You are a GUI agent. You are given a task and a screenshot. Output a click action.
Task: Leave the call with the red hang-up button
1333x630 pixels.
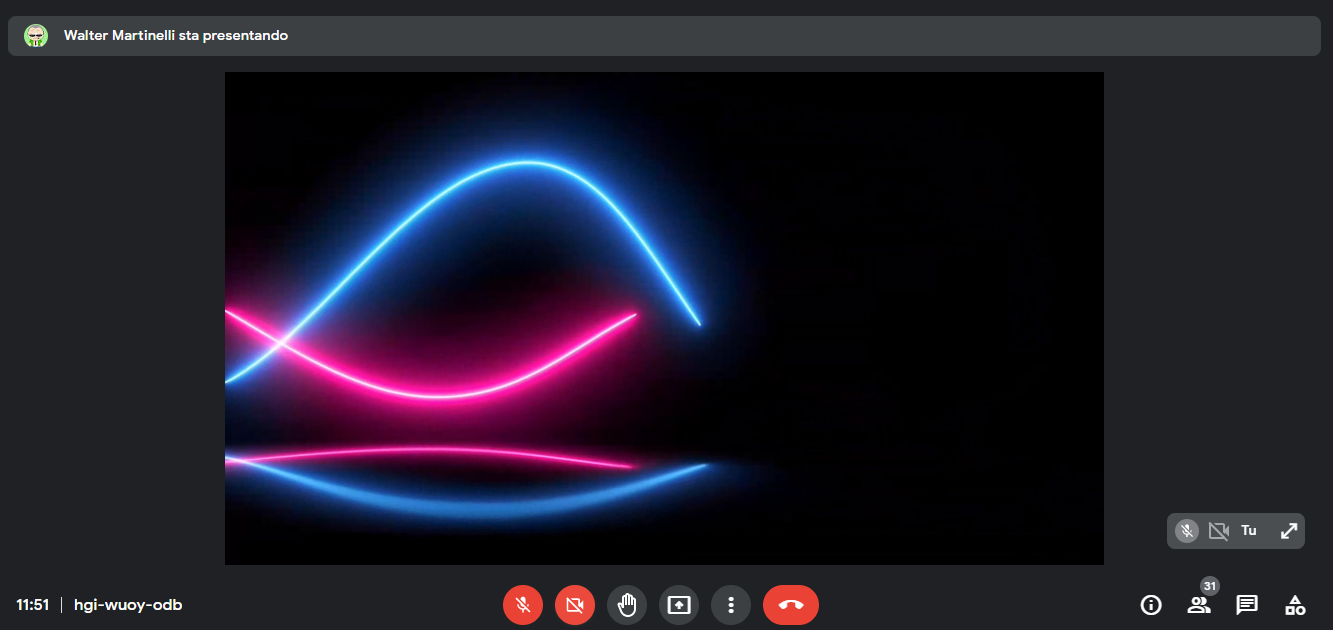790,605
